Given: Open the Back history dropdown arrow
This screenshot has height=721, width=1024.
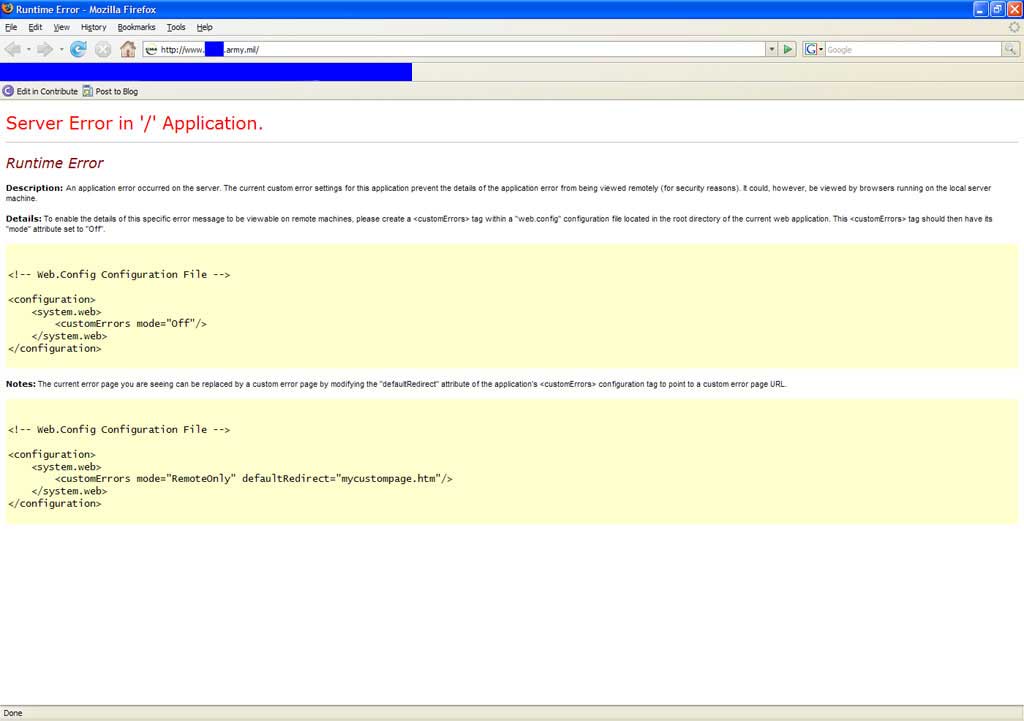Looking at the screenshot, I should point(28,49).
